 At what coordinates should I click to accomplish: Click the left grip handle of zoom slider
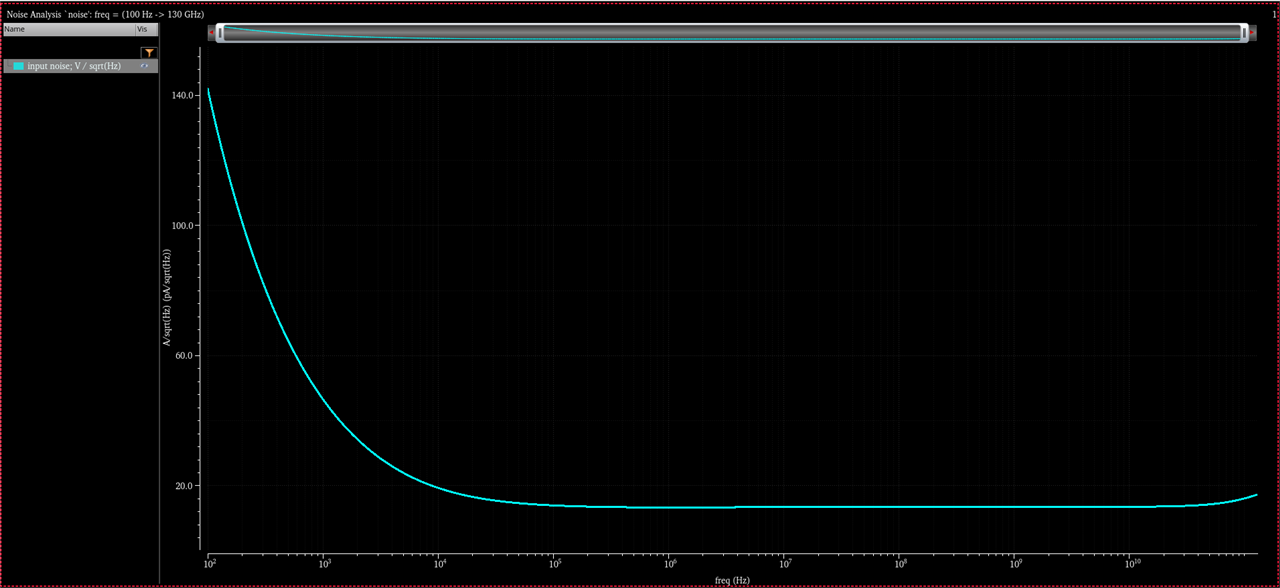[x=220, y=33]
